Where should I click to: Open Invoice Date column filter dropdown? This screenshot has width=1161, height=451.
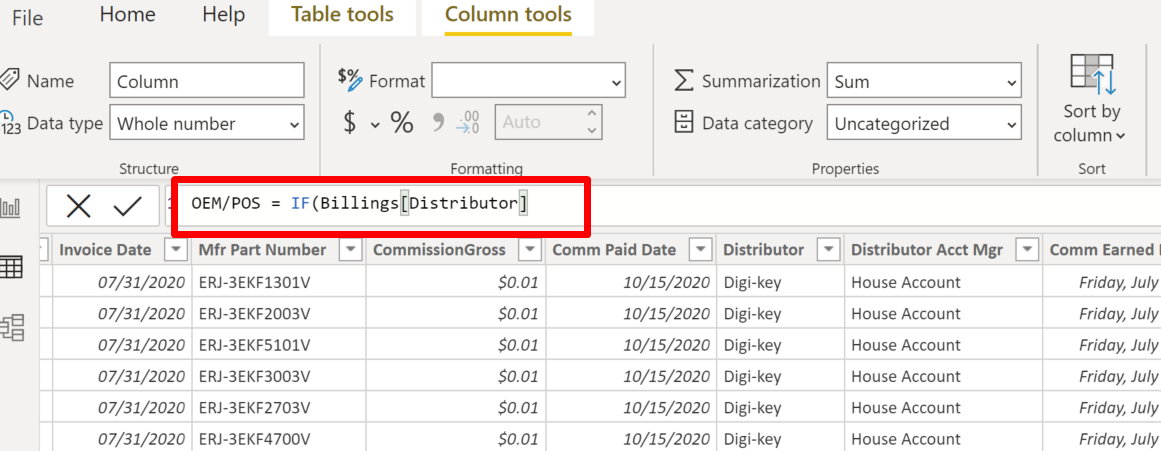[x=176, y=250]
